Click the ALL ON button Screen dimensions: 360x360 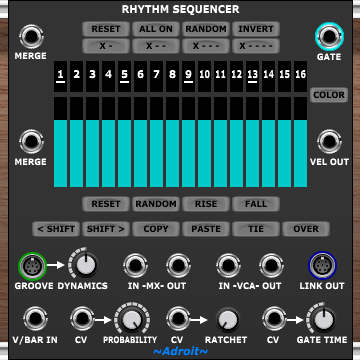pos(156,29)
